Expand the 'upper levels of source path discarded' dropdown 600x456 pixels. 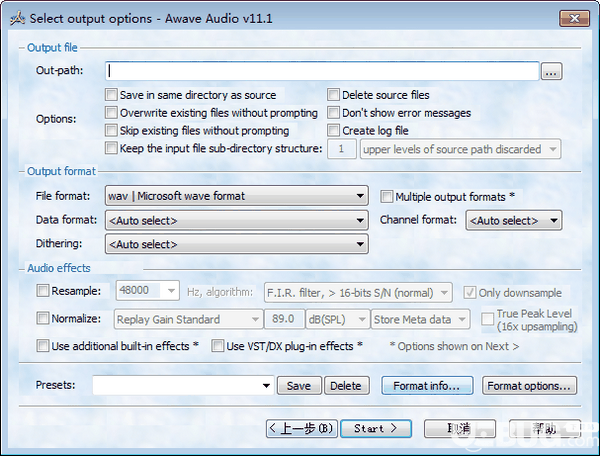click(x=460, y=149)
